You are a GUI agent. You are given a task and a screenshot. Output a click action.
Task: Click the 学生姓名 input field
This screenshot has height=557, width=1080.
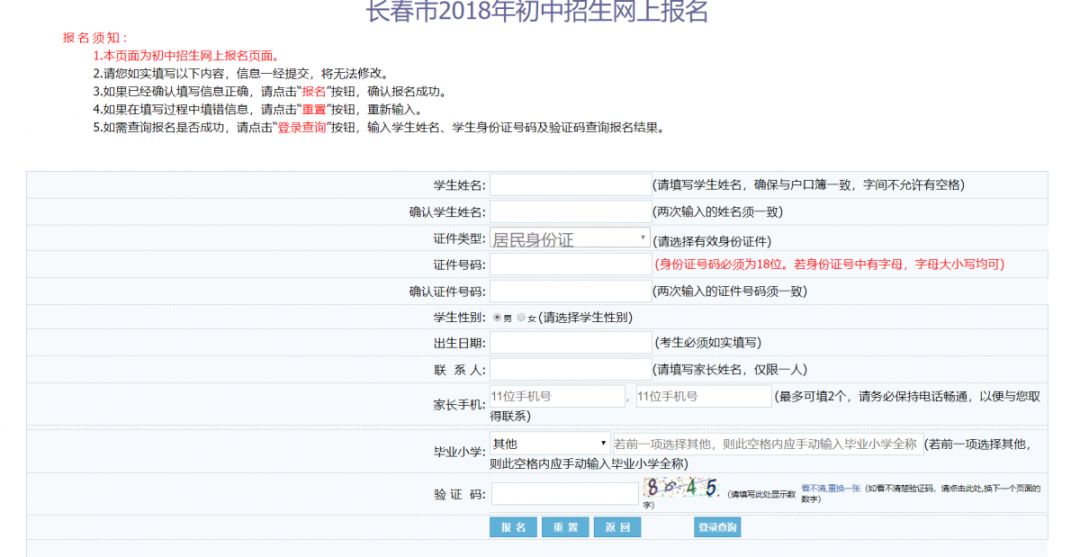pos(570,185)
